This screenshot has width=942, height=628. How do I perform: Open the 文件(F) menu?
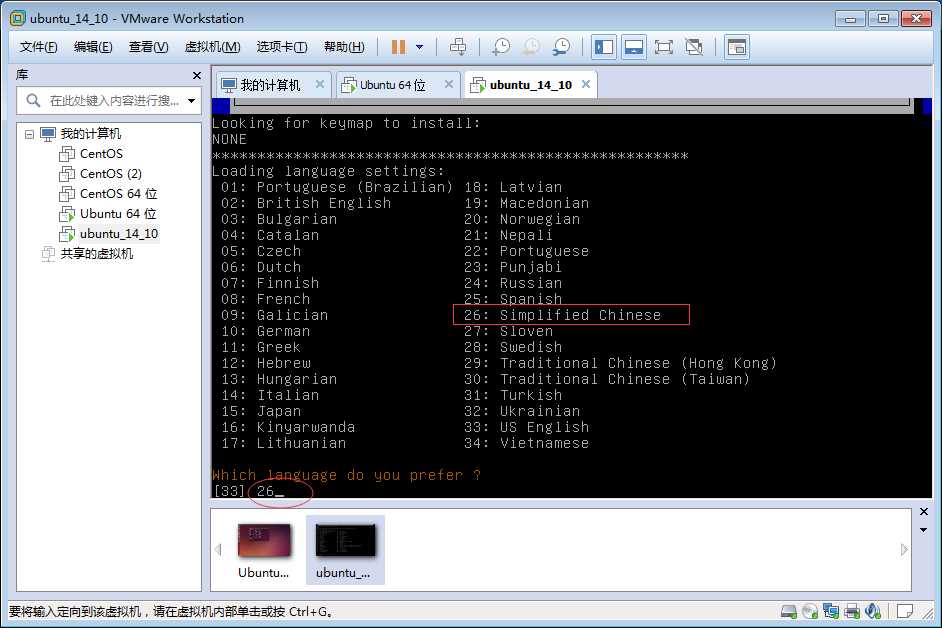pos(38,47)
